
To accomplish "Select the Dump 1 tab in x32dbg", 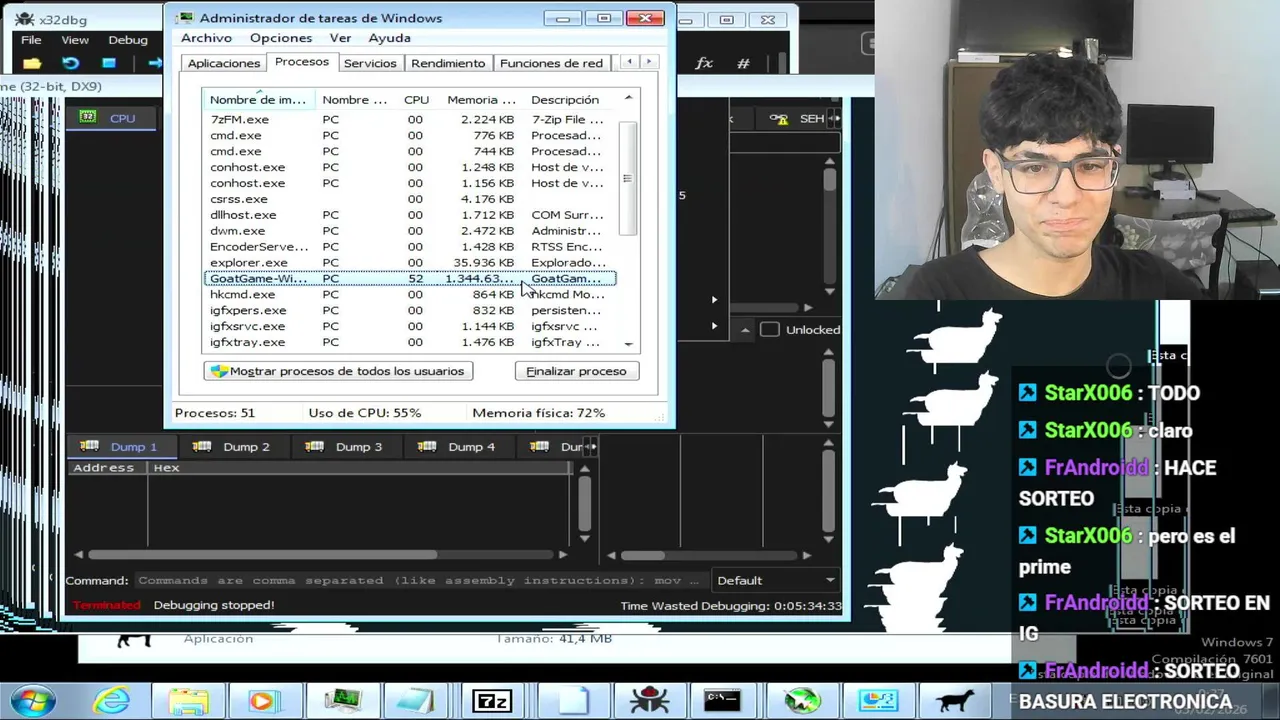I will click(122, 447).
